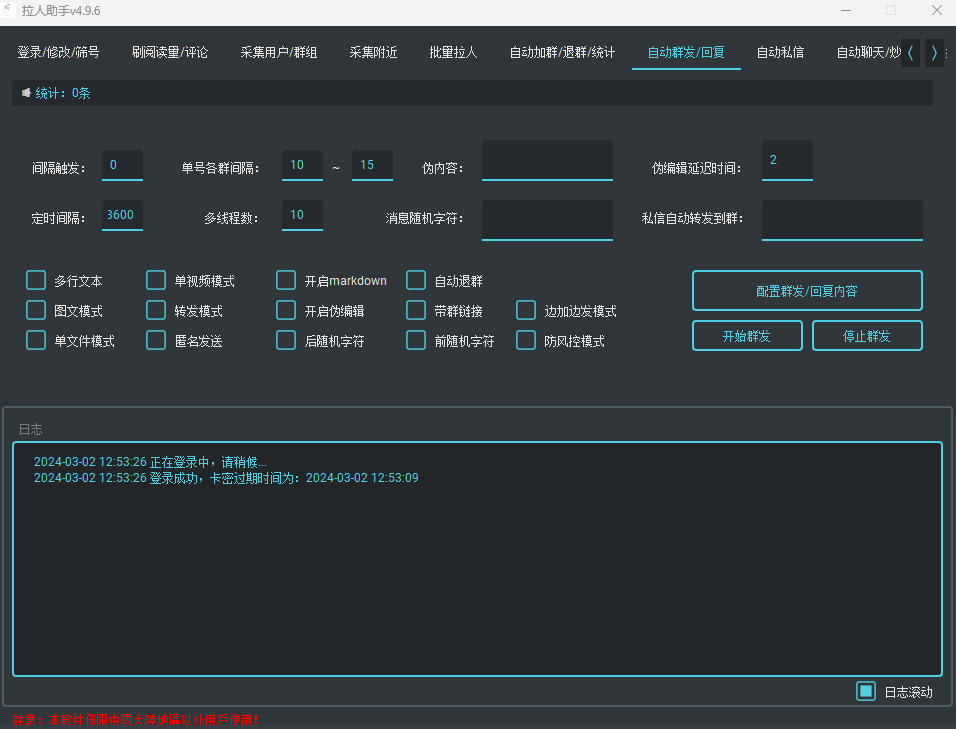
Task: Click the speaker icon beside 统计
Action: [x=26, y=93]
